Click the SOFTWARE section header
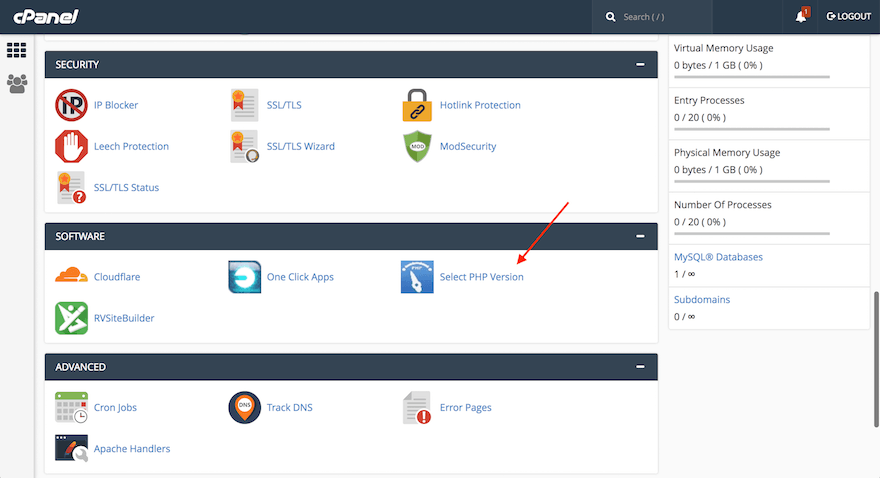 pos(351,236)
